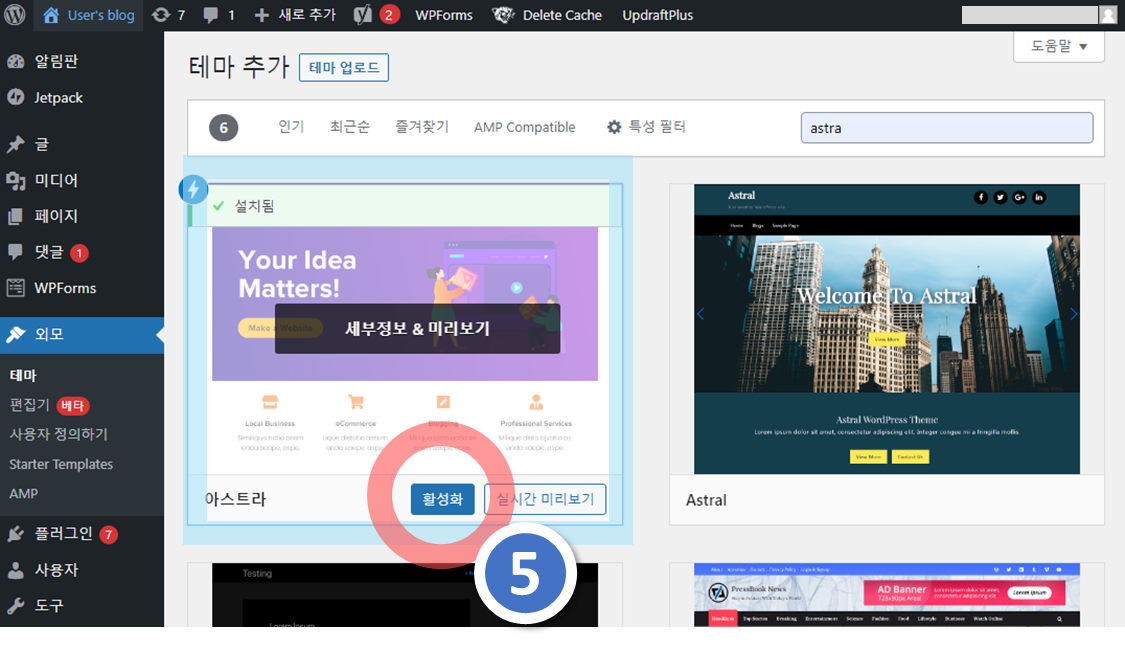Open the WordPress logo menu
This screenshot has width=1125, height=666.
coord(15,15)
